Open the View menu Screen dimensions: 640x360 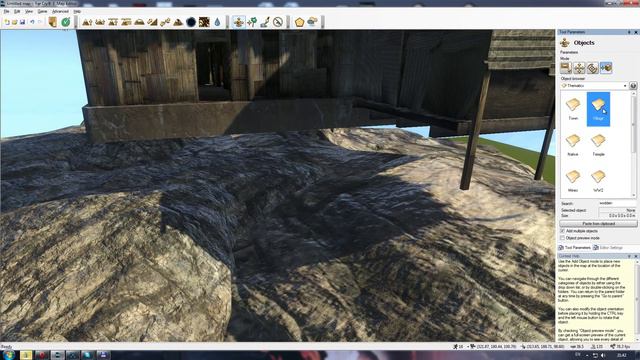(x=29, y=11)
